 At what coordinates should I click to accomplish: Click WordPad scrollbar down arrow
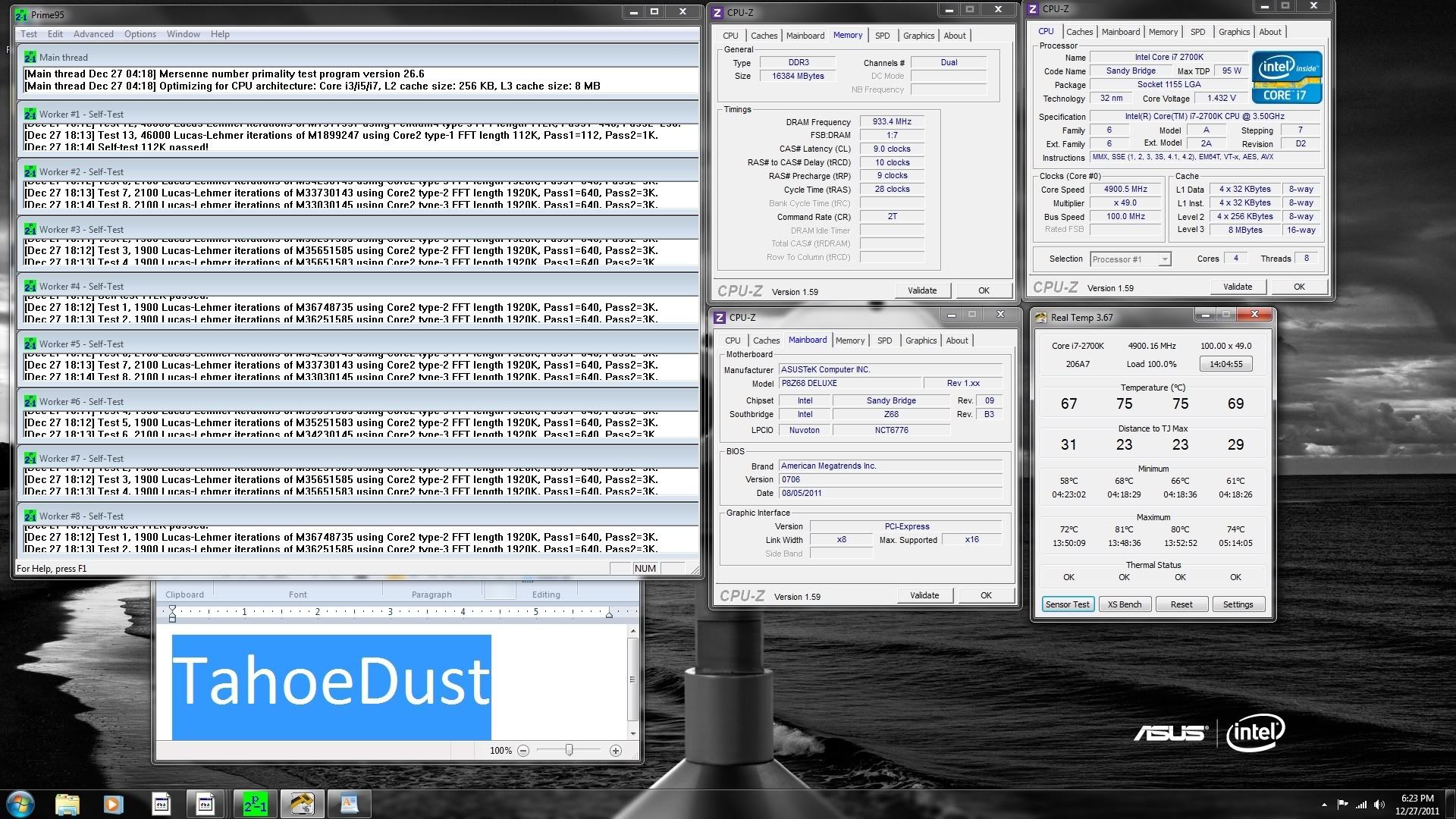click(x=633, y=734)
